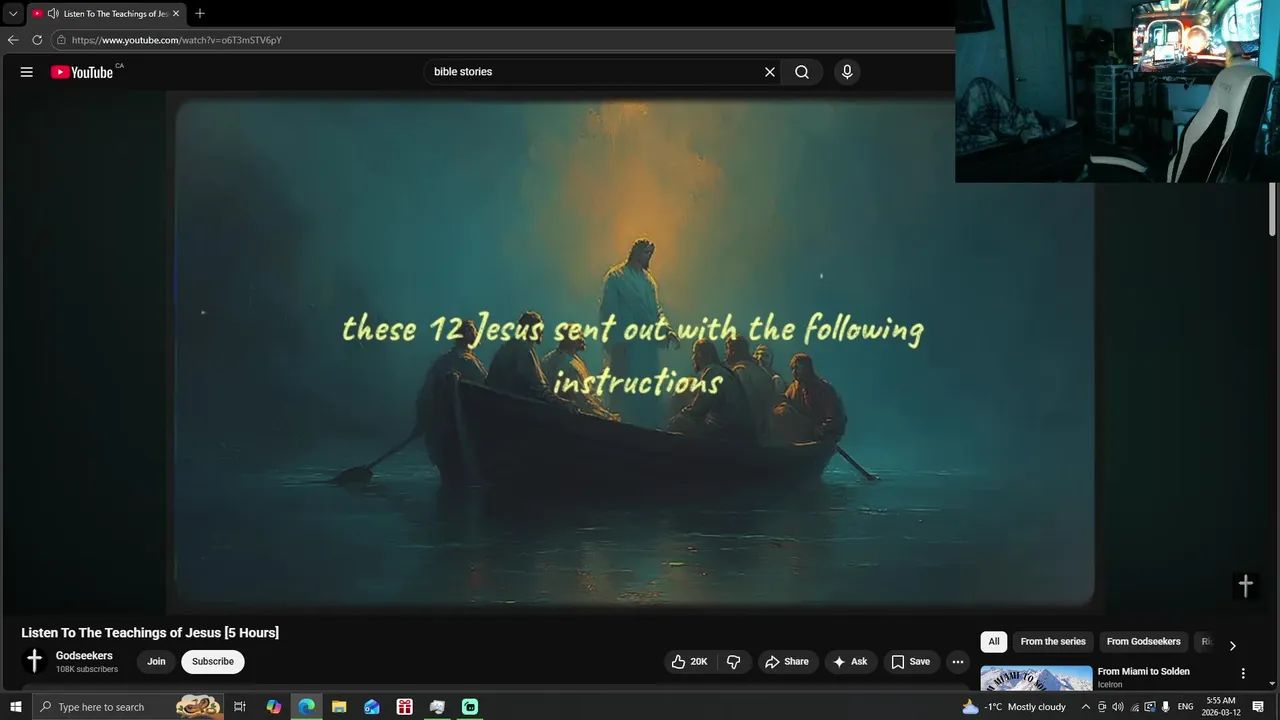Open Outlook mail from taskbar

[372, 707]
